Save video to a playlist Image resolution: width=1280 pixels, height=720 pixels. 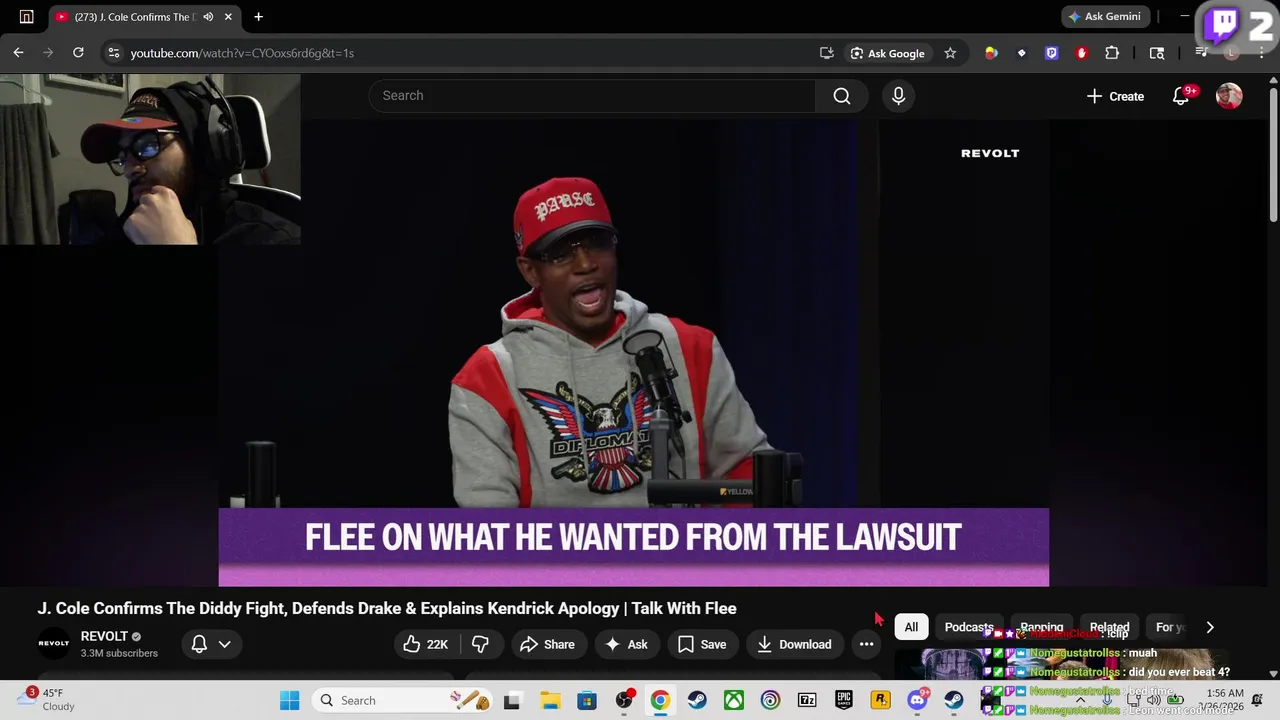pyautogui.click(x=702, y=644)
